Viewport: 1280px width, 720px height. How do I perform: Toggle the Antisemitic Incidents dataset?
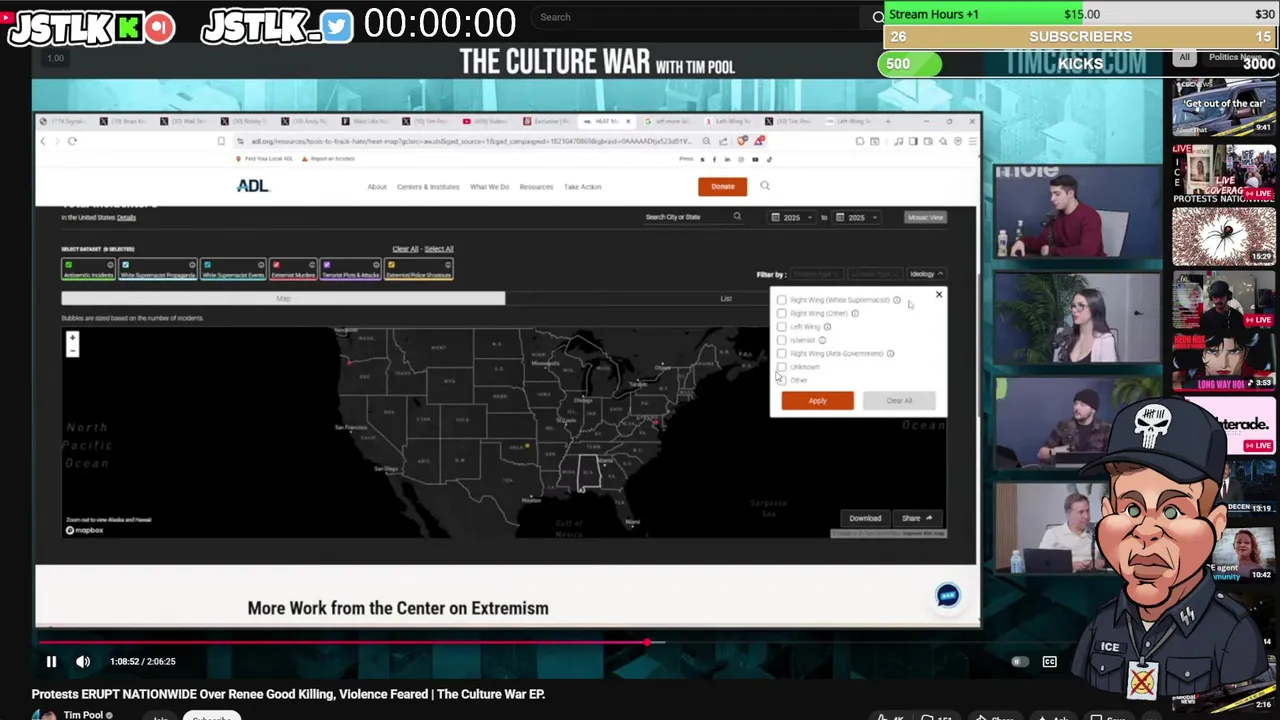tap(89, 270)
